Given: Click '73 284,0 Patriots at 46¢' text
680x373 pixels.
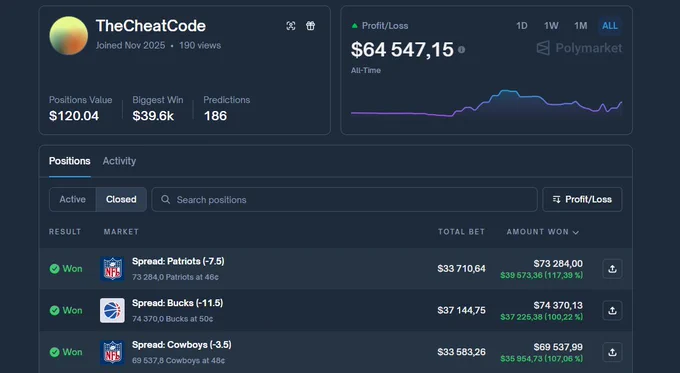Looking at the screenshot, I should pos(175,277).
